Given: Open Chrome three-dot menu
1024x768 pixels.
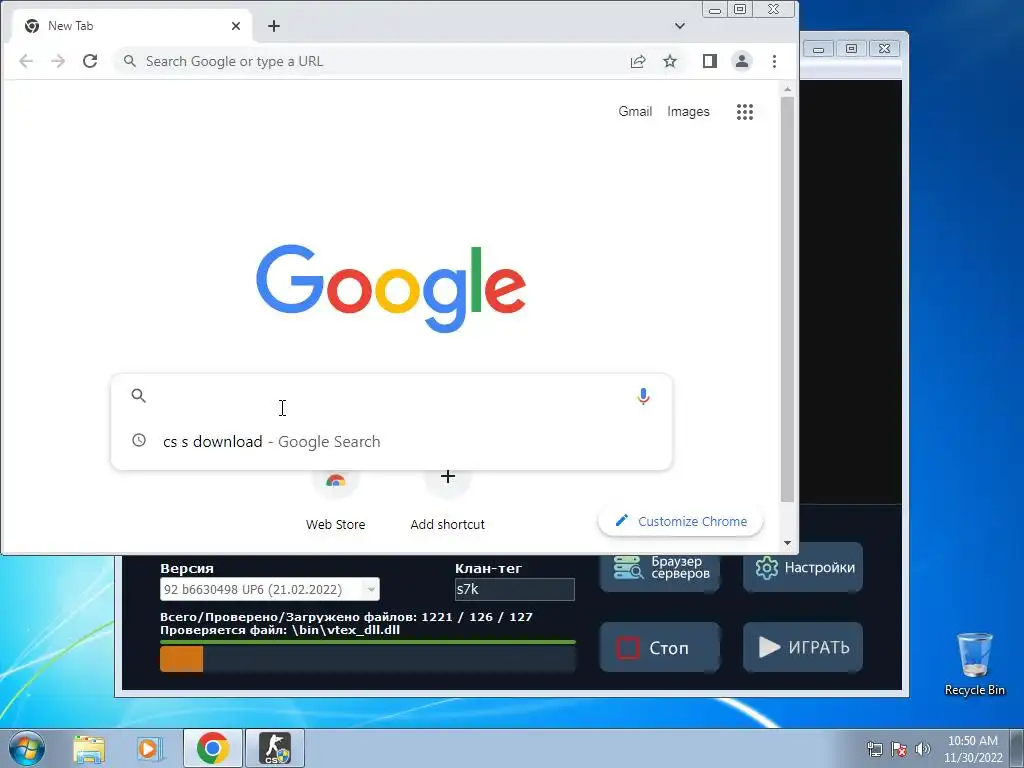Looking at the screenshot, I should (x=775, y=61).
